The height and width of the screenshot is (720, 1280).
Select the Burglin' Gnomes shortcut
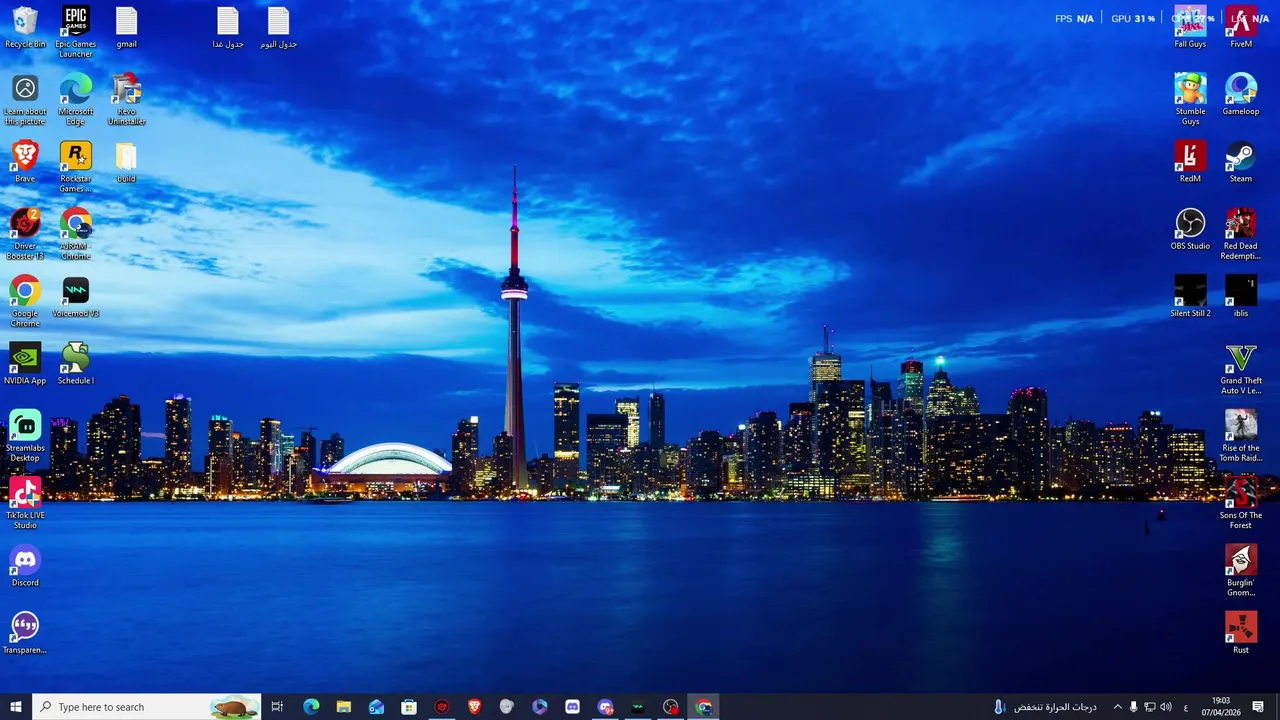(x=1241, y=571)
